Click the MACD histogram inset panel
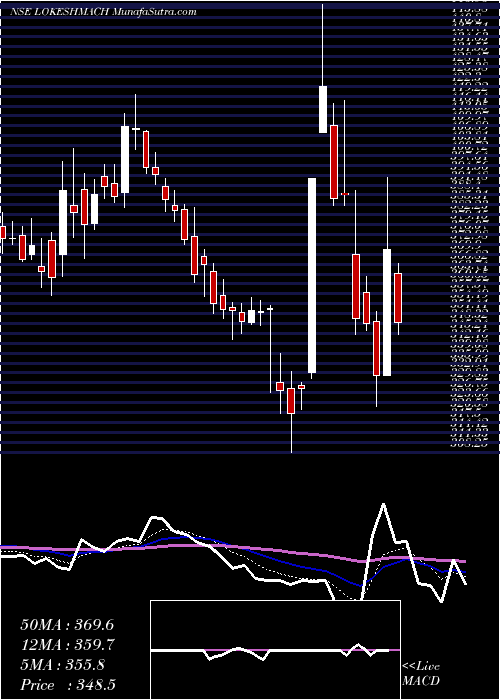The width and height of the screenshot is (500, 700). pyautogui.click(x=275, y=649)
